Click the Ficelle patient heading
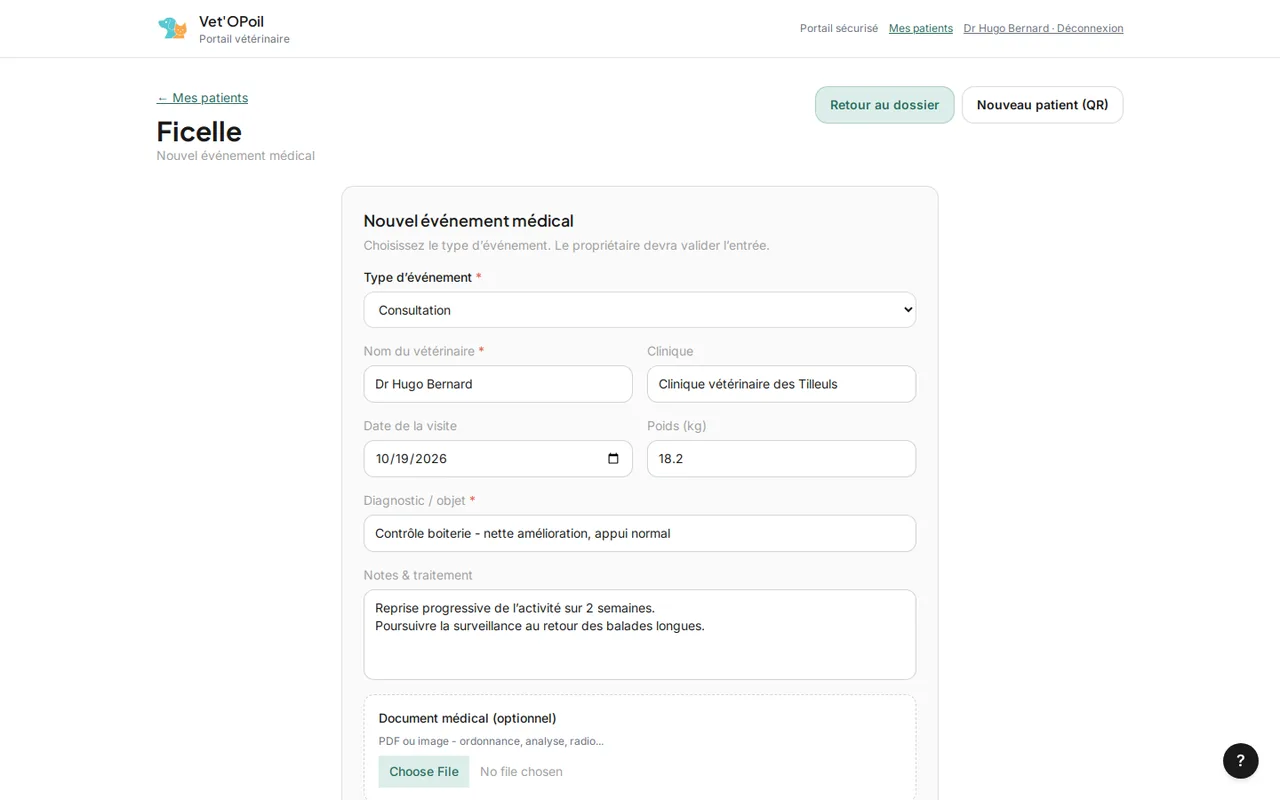 pyautogui.click(x=199, y=131)
